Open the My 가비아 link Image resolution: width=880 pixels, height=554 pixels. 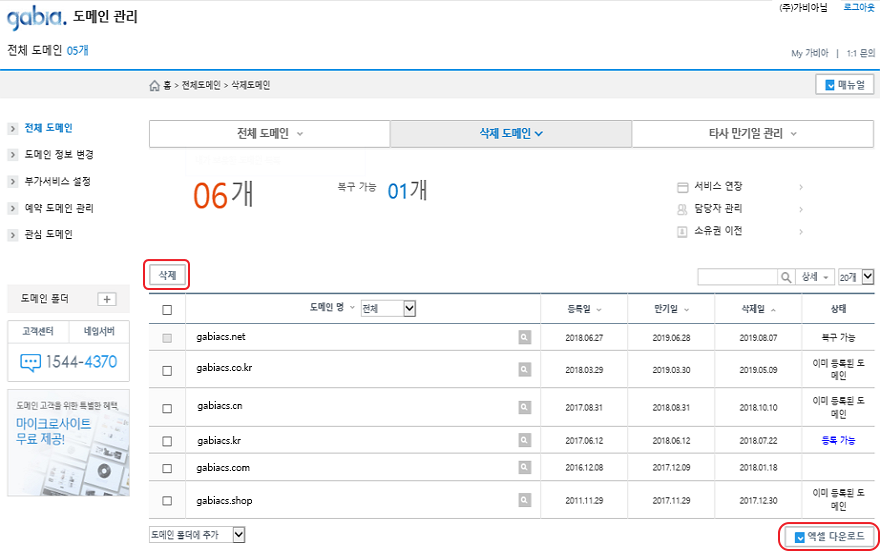click(x=809, y=53)
